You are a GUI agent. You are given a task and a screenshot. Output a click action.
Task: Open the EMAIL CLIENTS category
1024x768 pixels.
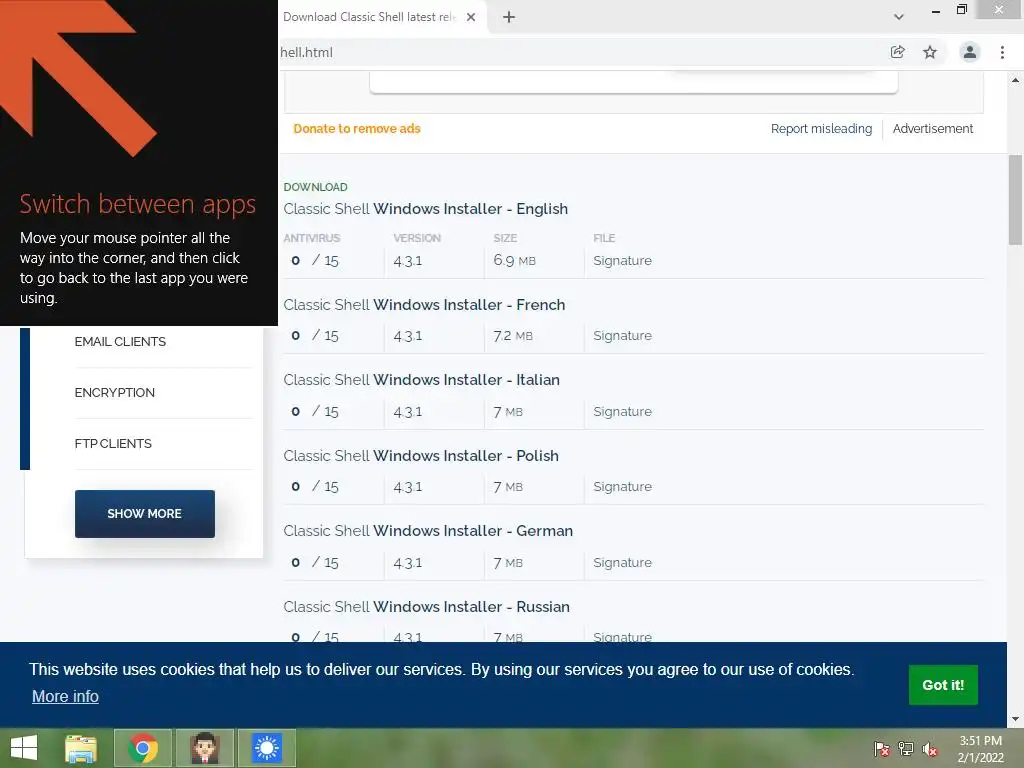[x=120, y=342]
